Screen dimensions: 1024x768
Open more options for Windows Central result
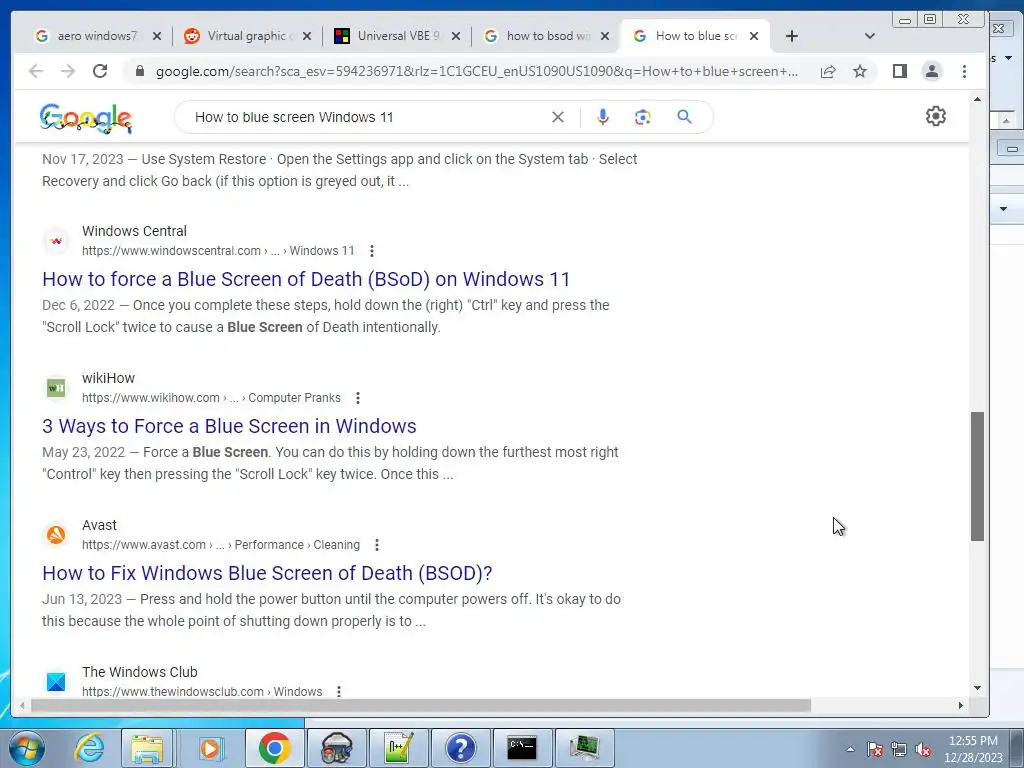372,251
